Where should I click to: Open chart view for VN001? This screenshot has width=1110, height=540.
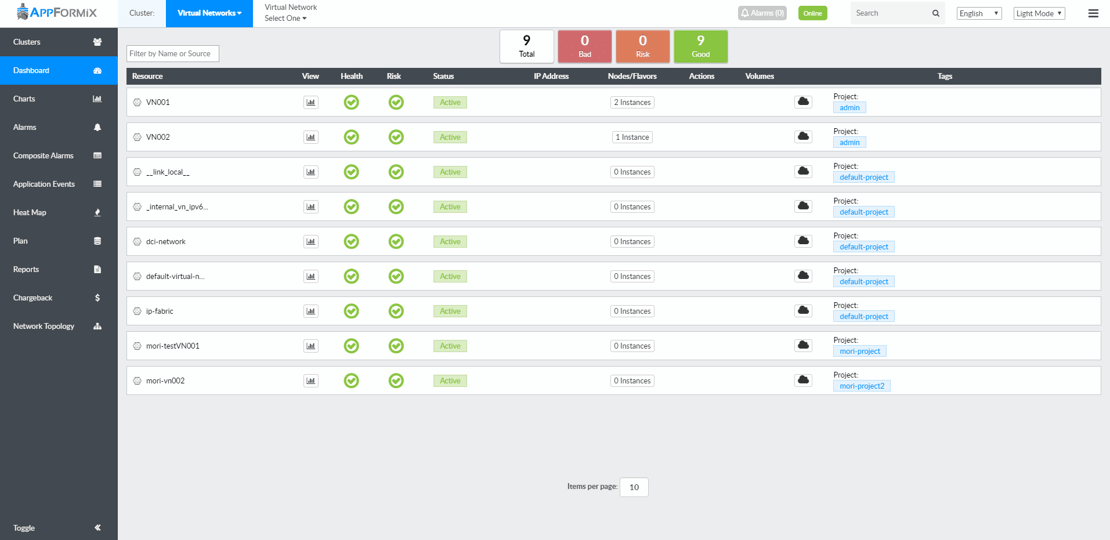311,102
